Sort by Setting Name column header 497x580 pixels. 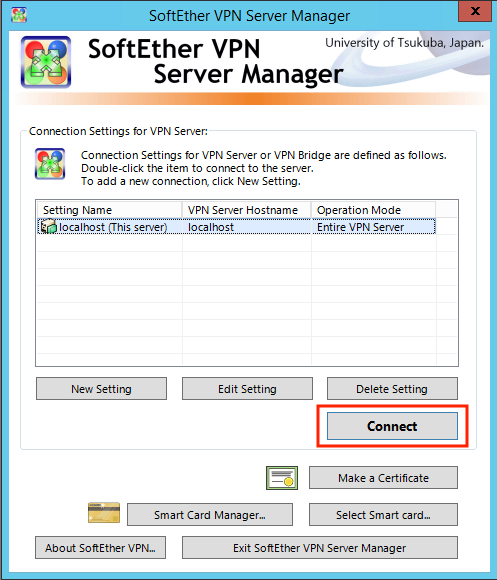coord(110,210)
